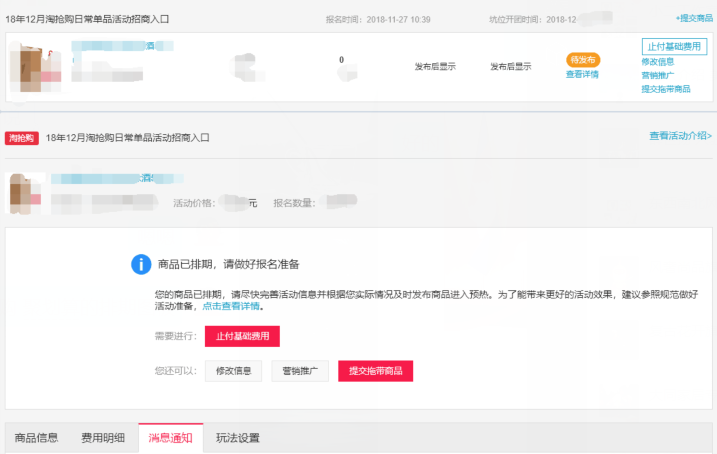The width and height of the screenshot is (717, 454).
Task: Open the 查看详情 link under 待发布
Action: (x=582, y=75)
